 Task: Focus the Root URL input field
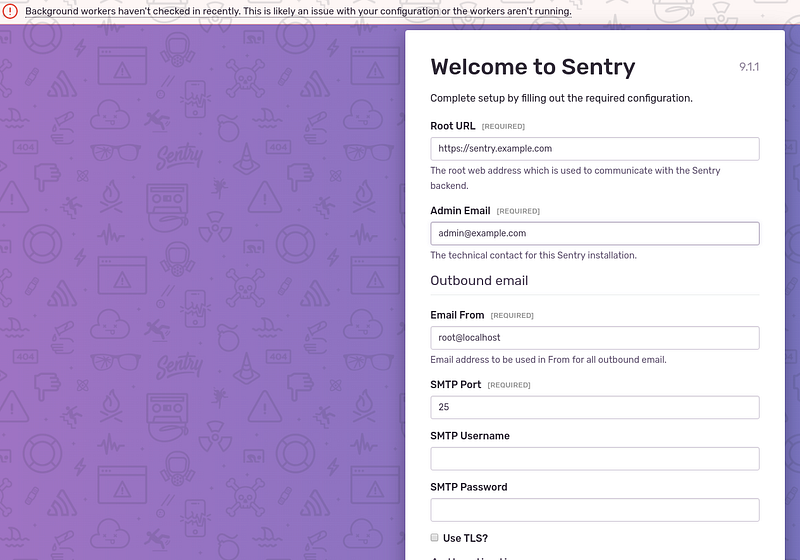pyautogui.click(x=594, y=149)
